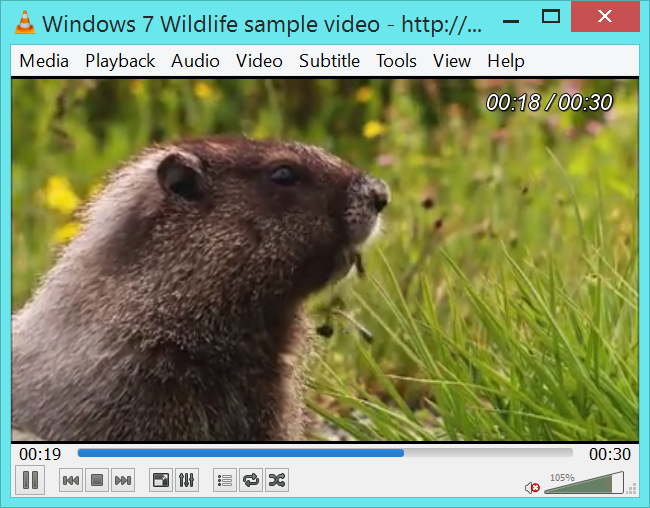
Task: Click the seek bar to jump position
Action: click(325, 453)
